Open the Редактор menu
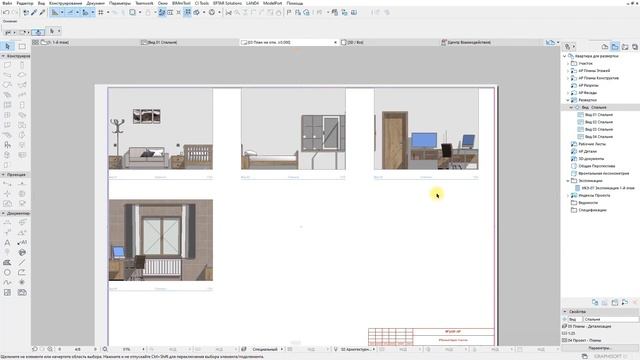 (x=25, y=3)
